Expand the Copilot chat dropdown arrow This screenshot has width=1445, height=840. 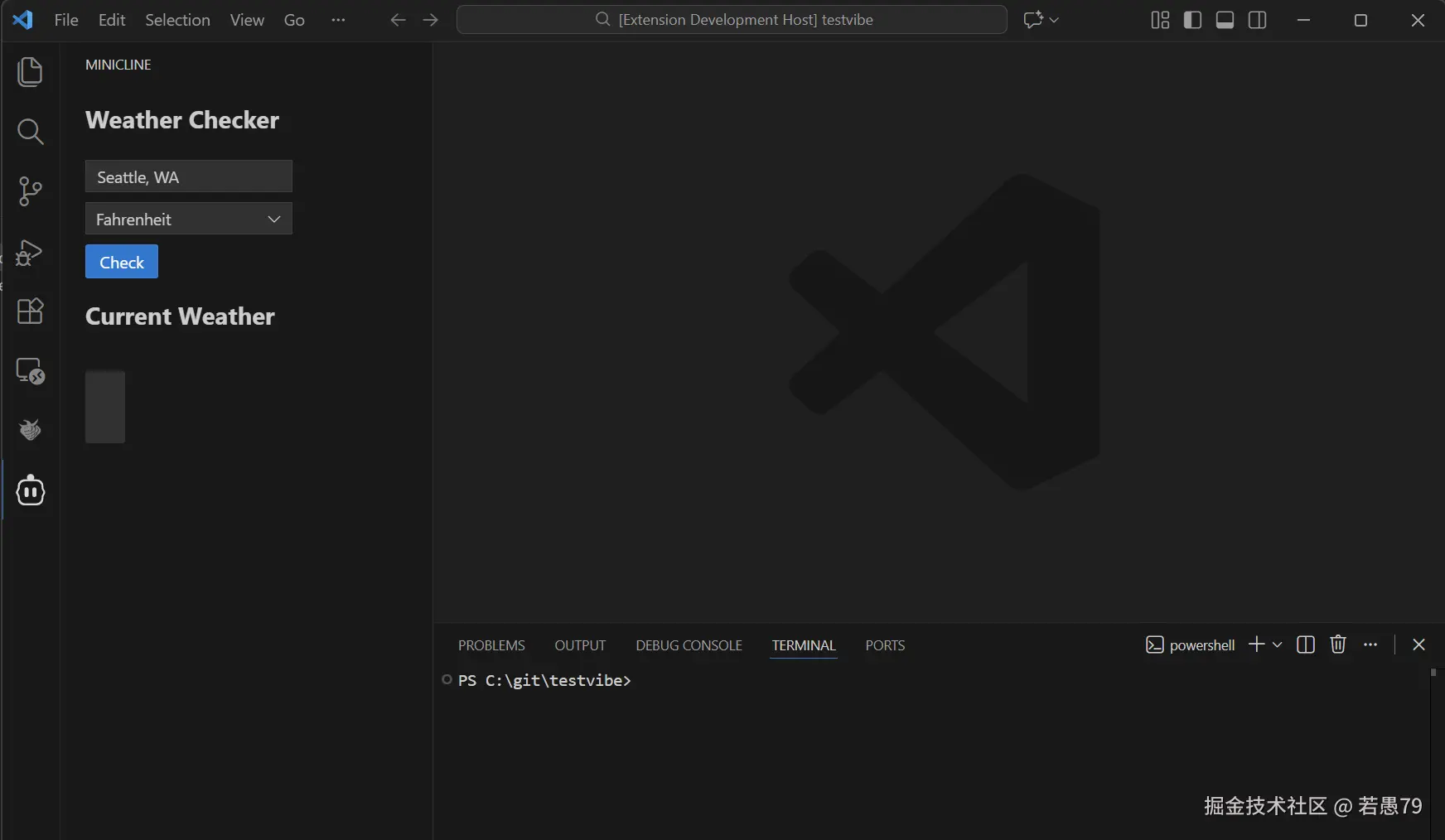pos(1054,20)
